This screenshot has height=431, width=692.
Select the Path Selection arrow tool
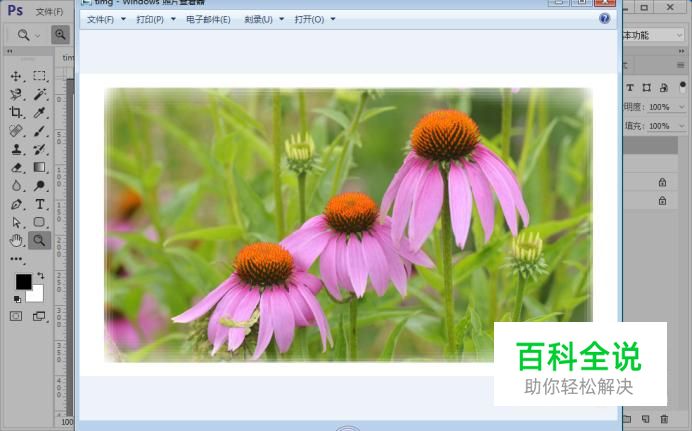click(16, 222)
